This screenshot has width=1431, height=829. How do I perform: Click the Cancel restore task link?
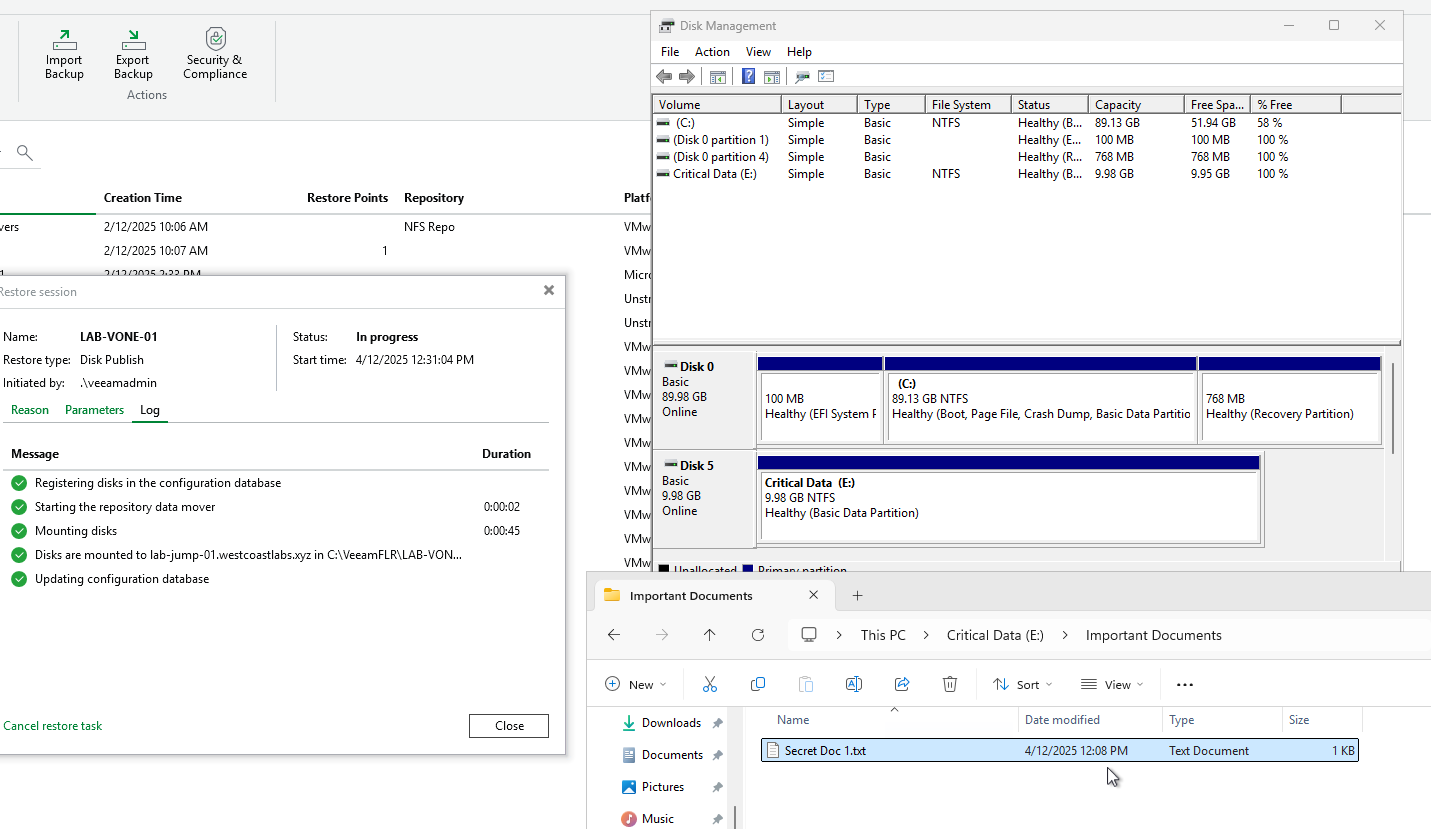[x=53, y=726]
